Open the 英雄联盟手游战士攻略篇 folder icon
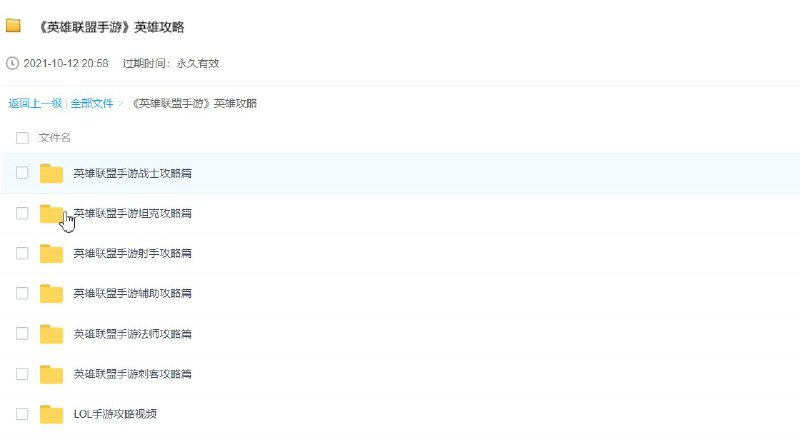 [51, 174]
